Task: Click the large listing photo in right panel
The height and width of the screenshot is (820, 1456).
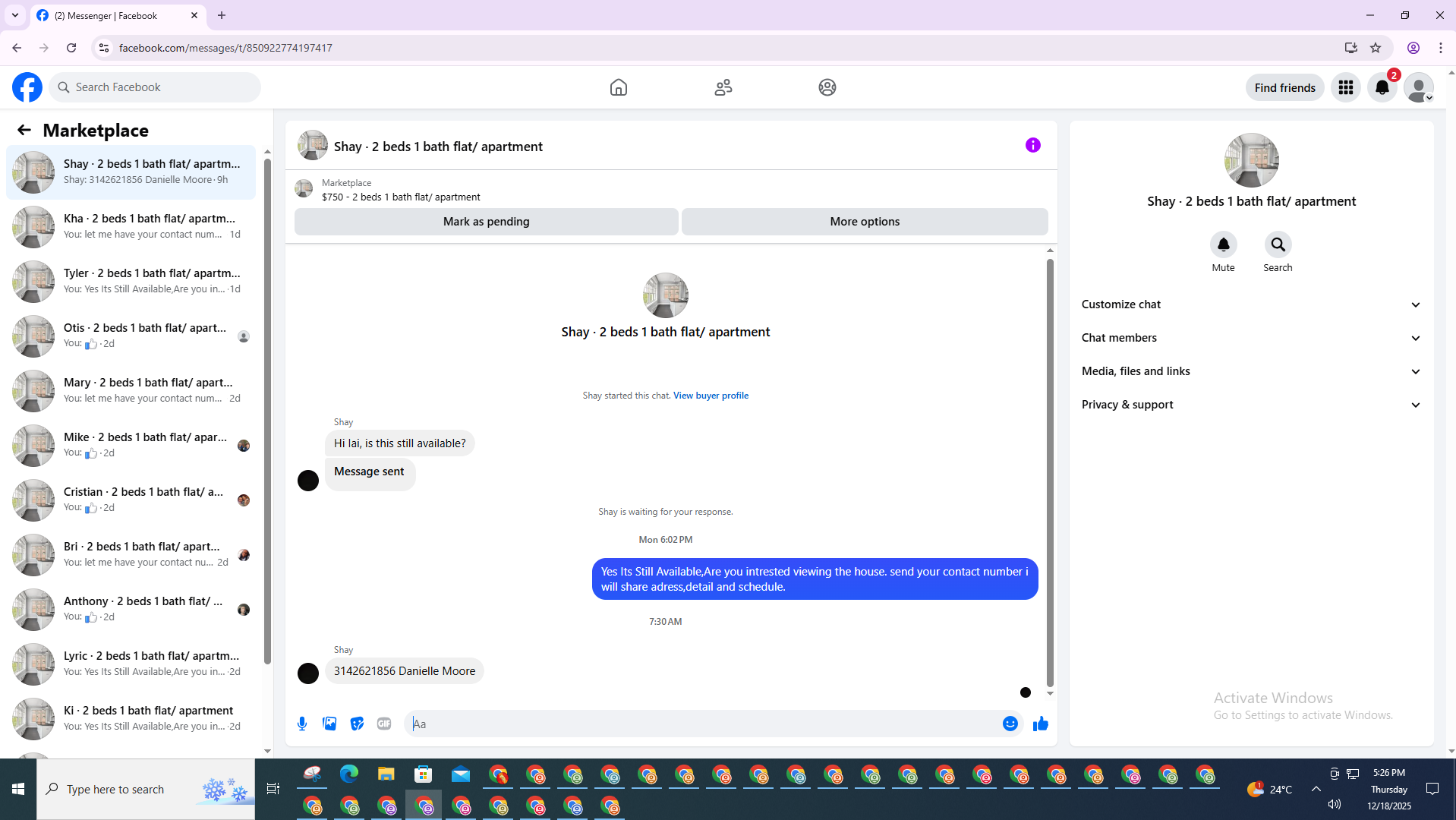Action: [1252, 160]
